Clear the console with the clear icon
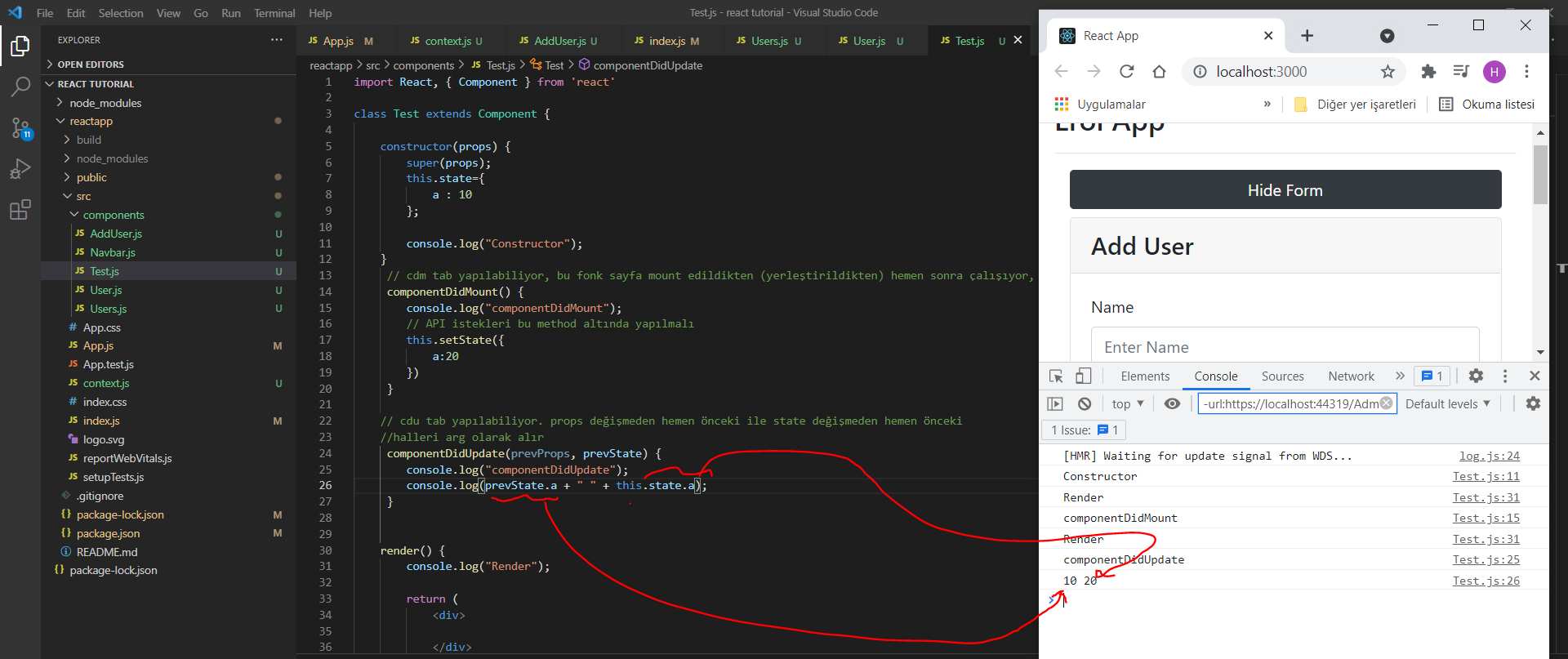This screenshot has height=659, width=1568. point(1085,403)
